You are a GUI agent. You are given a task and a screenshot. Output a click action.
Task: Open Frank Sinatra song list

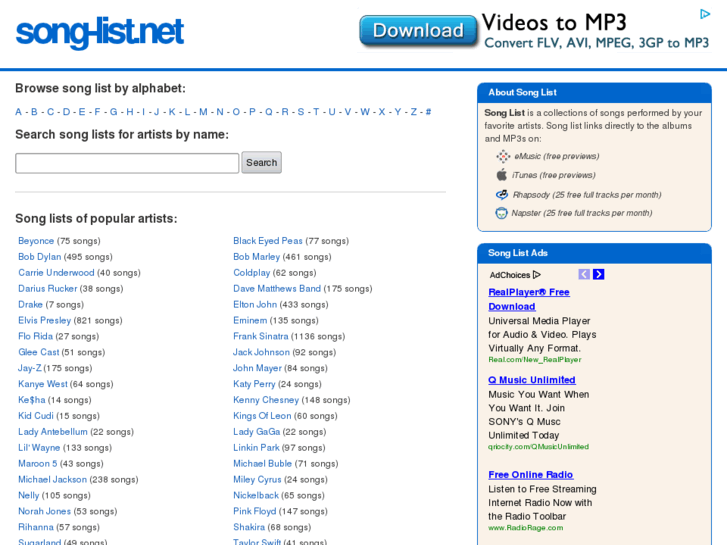click(x=261, y=336)
